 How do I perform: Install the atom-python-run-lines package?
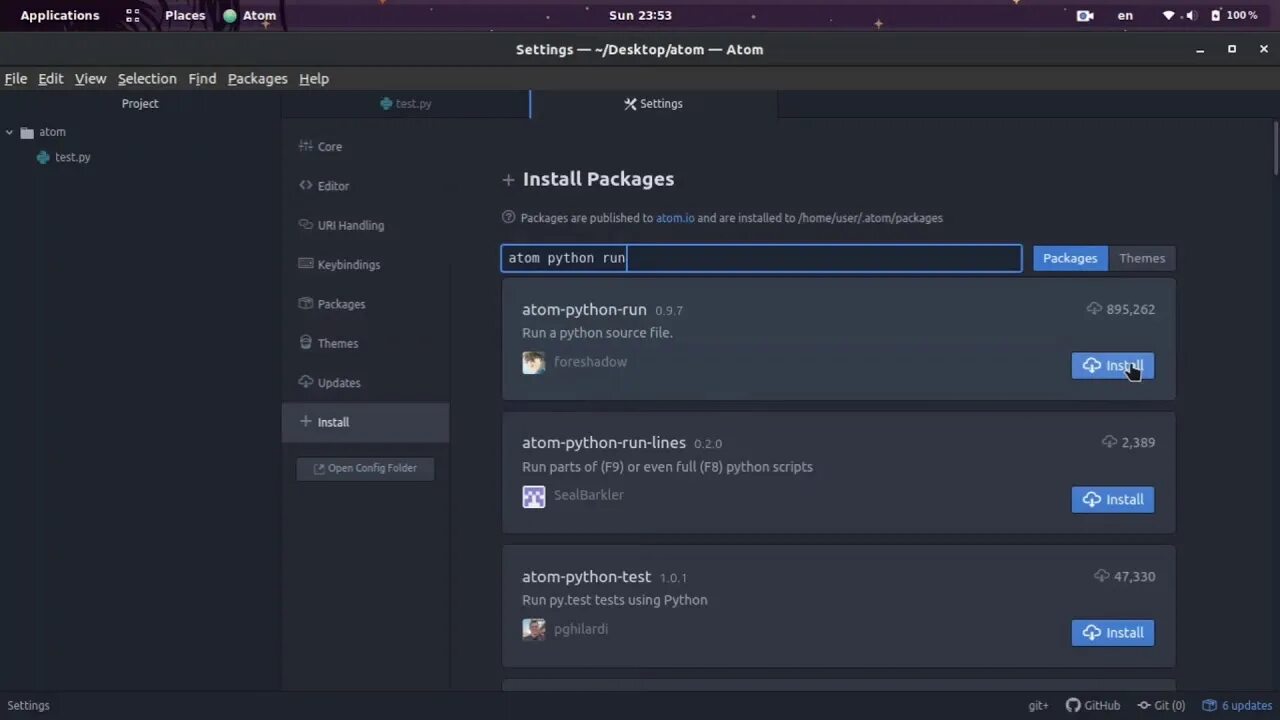(1113, 499)
